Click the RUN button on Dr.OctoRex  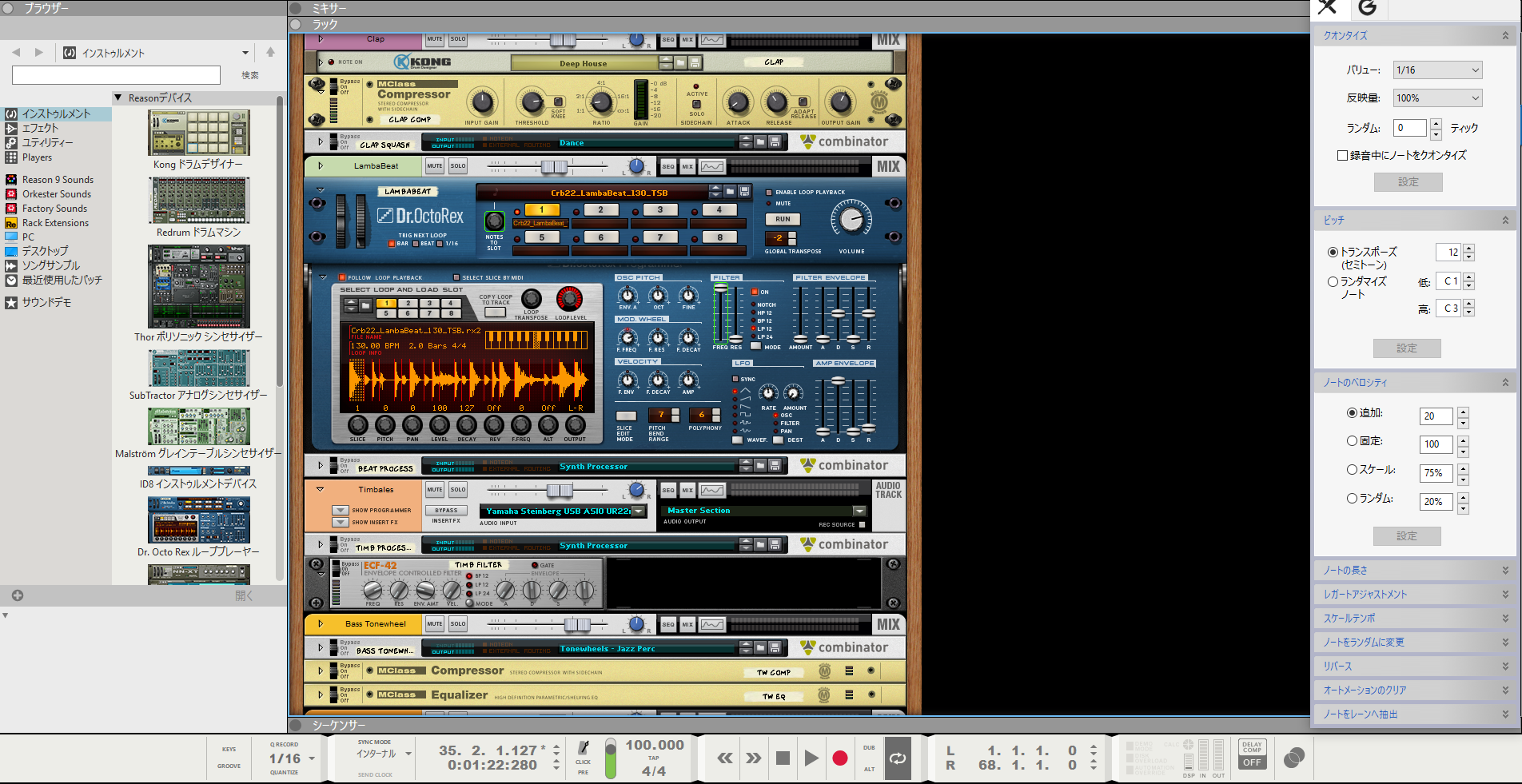coord(783,219)
